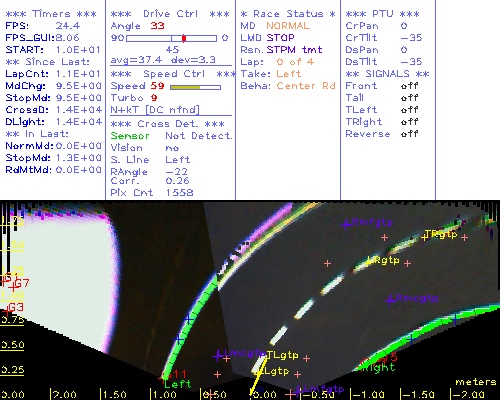Toggle the Reverse signal off indicator

409,134
